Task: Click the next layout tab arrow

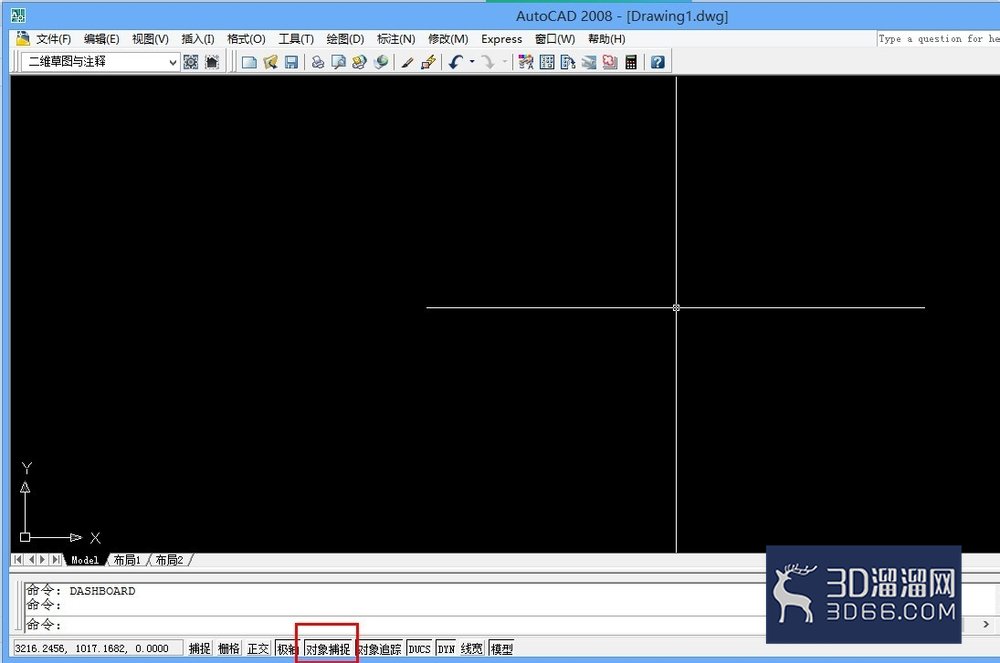Action: pos(43,560)
